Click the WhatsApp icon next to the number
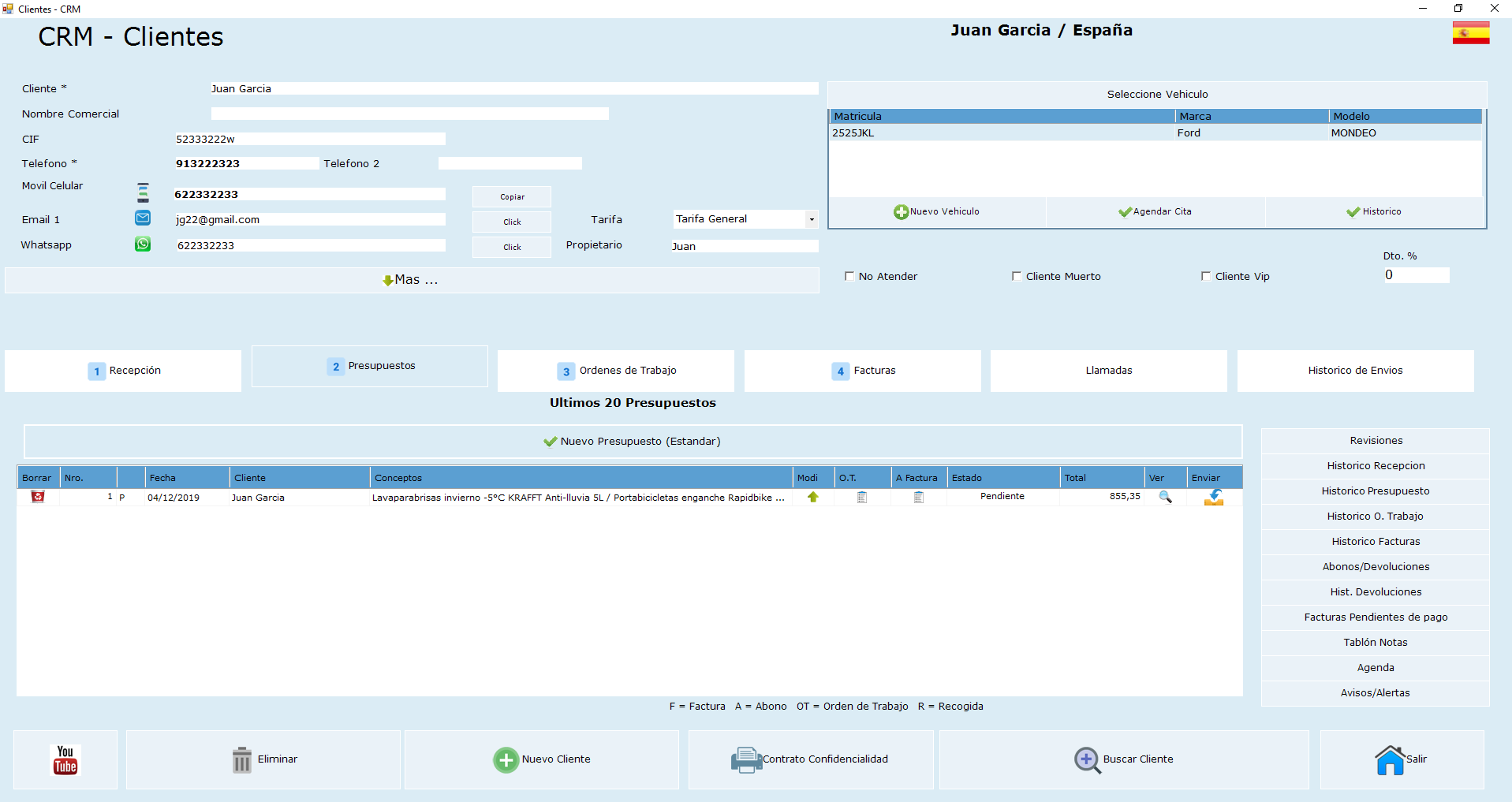This screenshot has height=802, width=1512. point(143,244)
